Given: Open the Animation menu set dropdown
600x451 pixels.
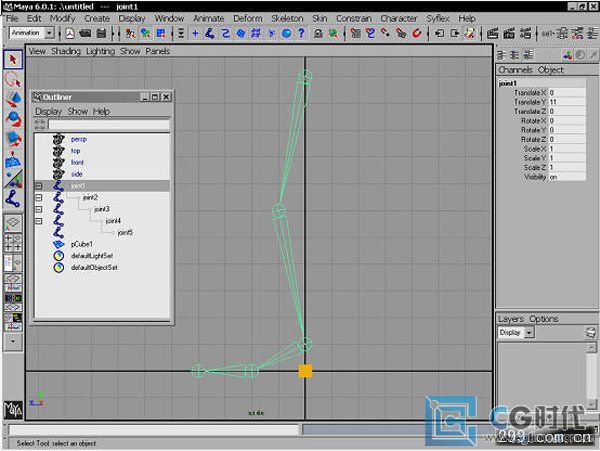Looking at the screenshot, I should (x=49, y=33).
